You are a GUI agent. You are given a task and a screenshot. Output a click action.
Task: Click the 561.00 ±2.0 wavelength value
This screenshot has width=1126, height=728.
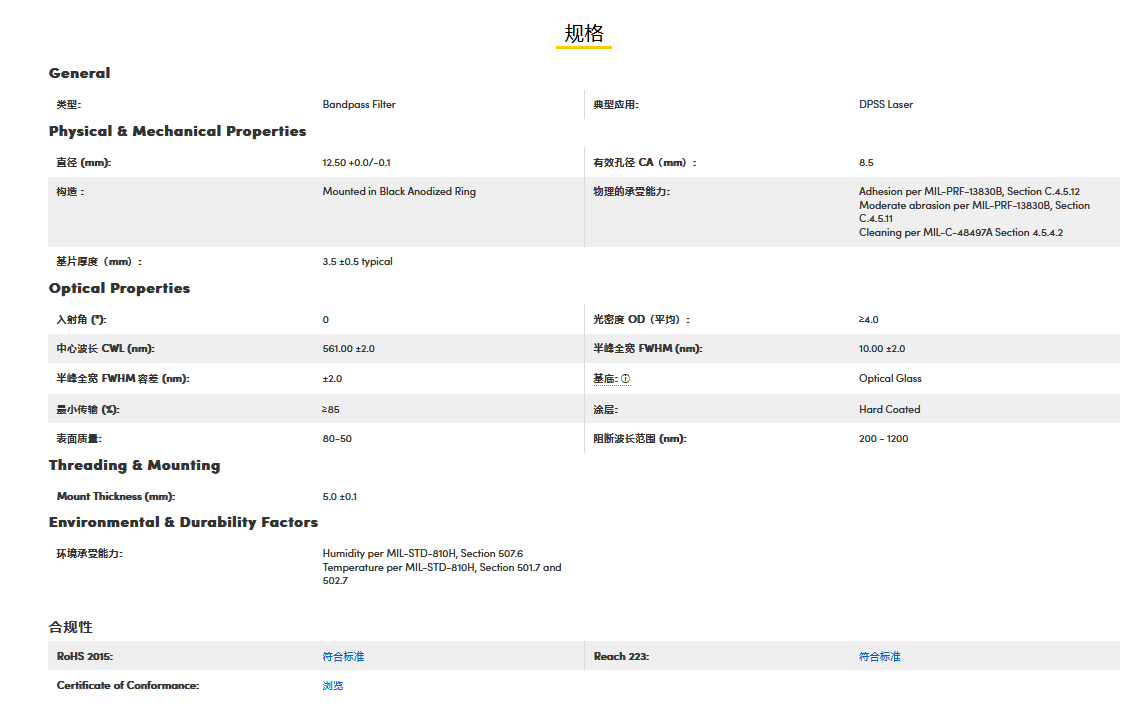[x=349, y=349]
